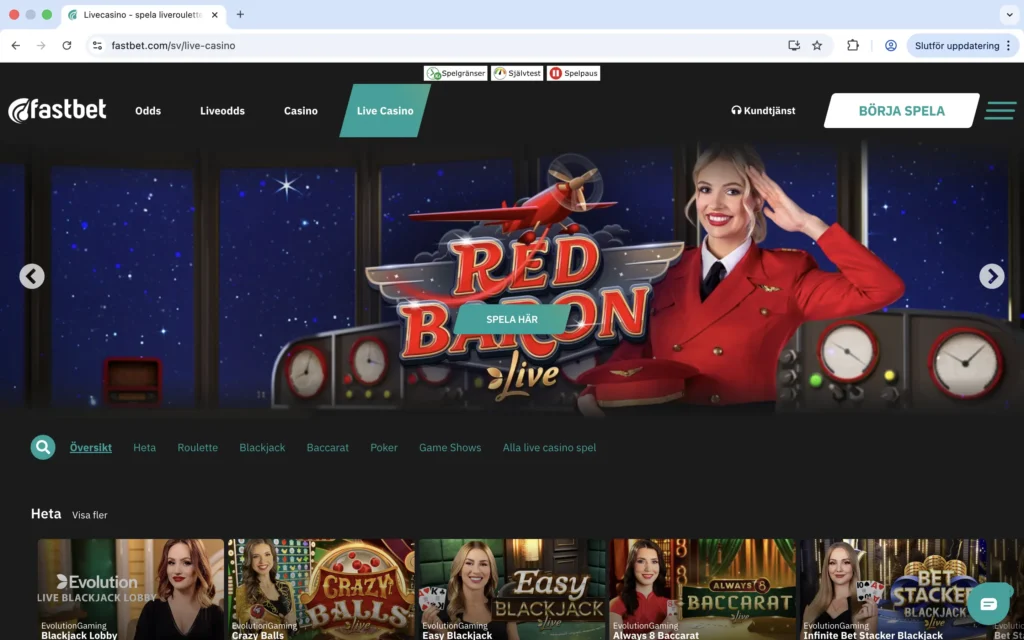Image resolution: width=1024 pixels, height=640 pixels.
Task: Navigate to the Odds menu
Action: tap(147, 111)
